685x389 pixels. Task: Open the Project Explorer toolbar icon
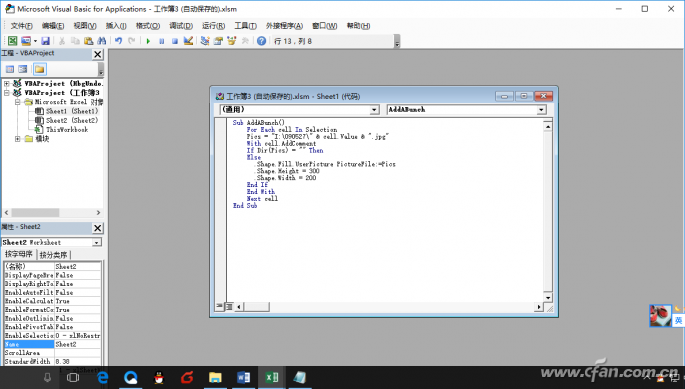(x=205, y=41)
